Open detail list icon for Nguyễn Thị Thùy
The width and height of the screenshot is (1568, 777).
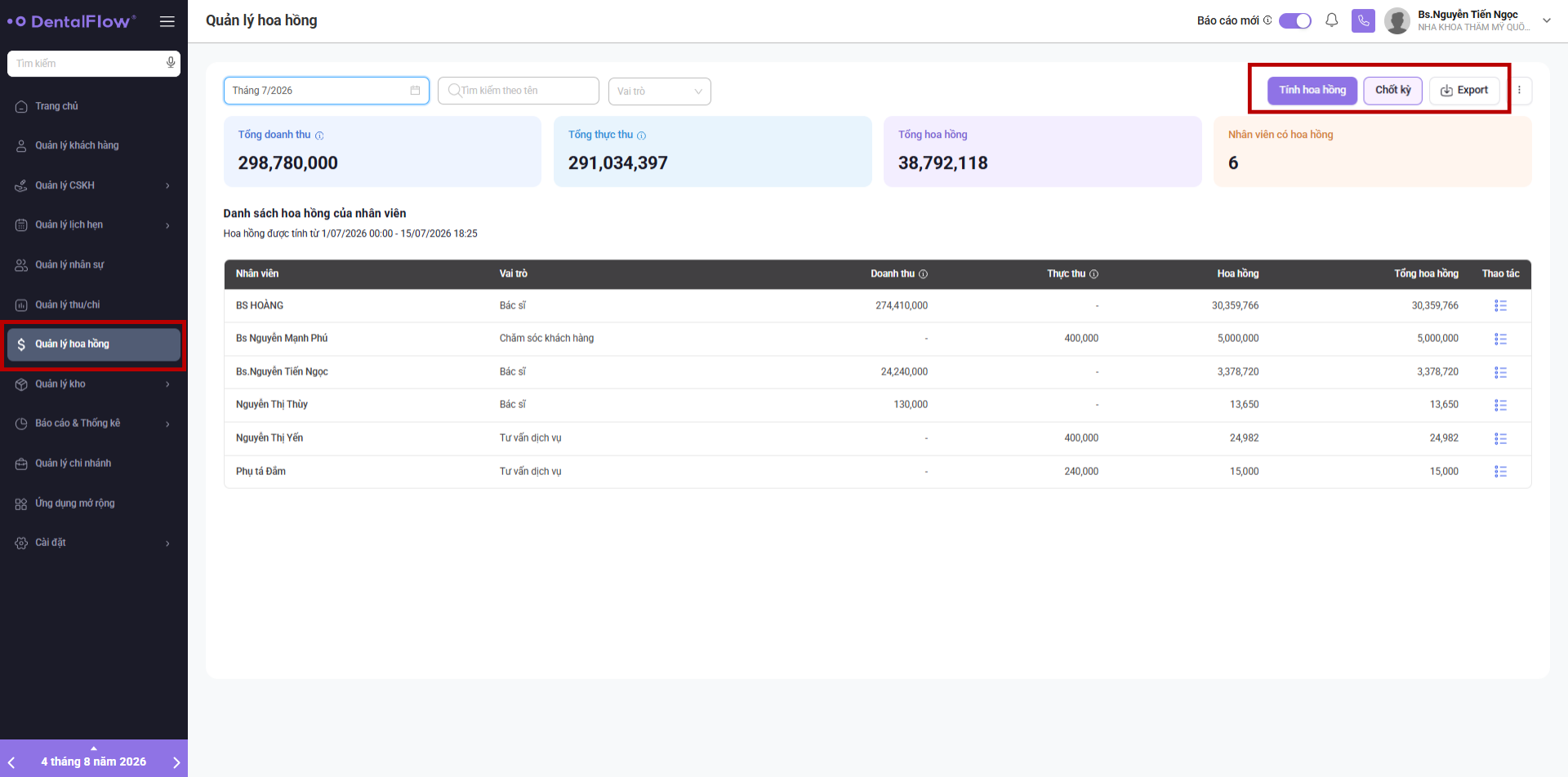[x=1500, y=405]
